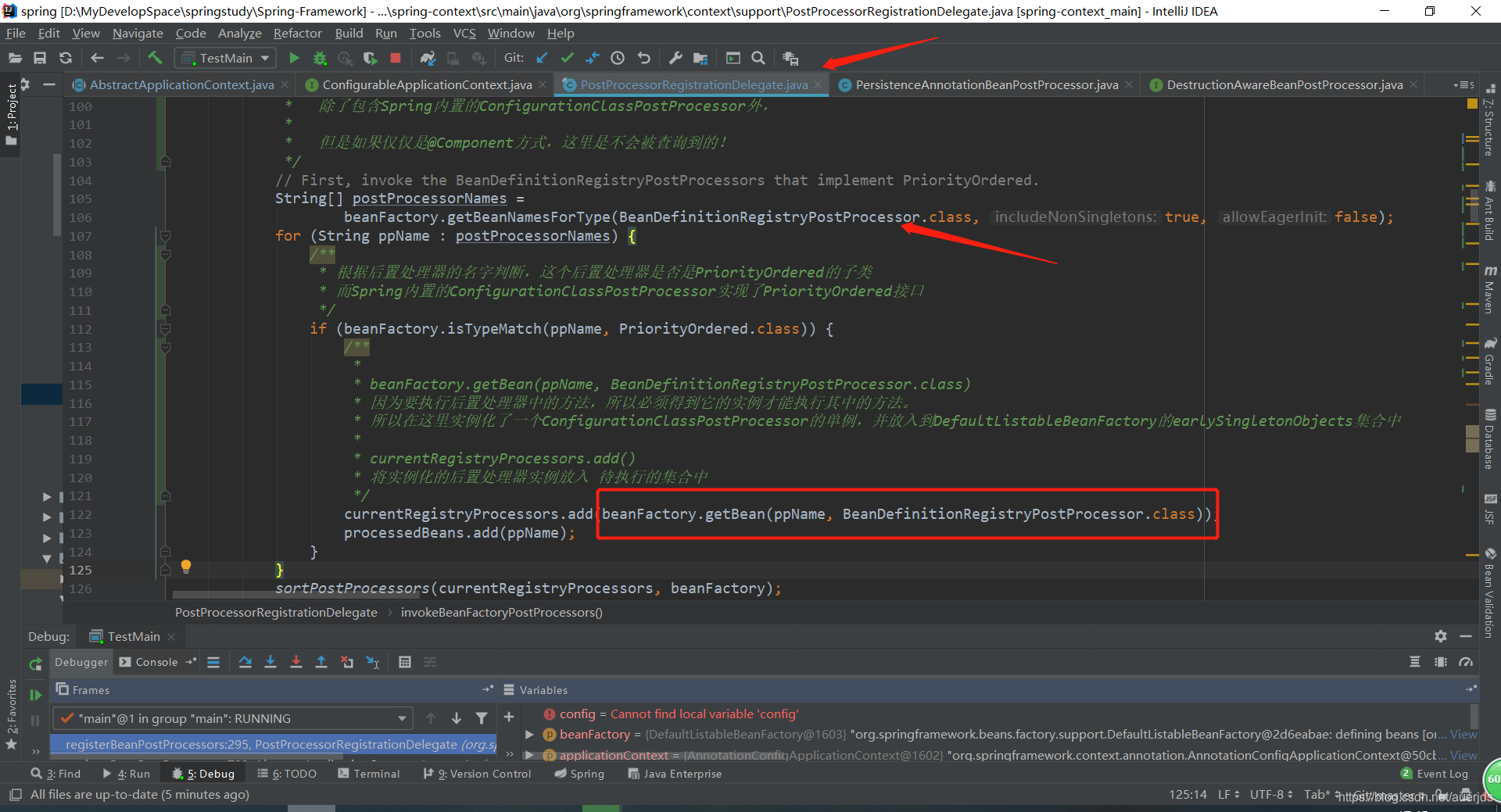Navigate back with the left arrow icon
The width and height of the screenshot is (1501, 812).
click(97, 58)
